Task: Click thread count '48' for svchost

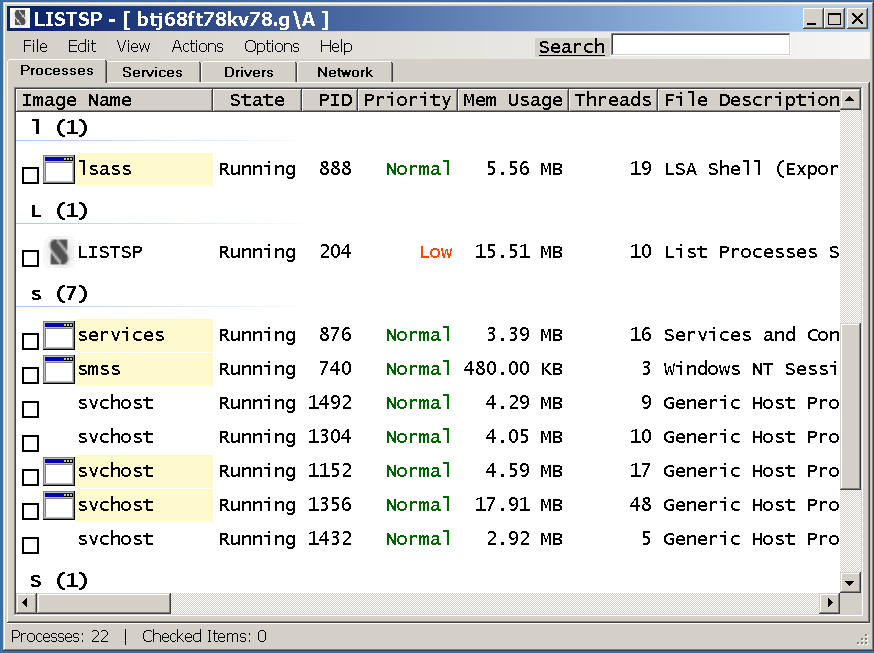Action: [x=640, y=505]
